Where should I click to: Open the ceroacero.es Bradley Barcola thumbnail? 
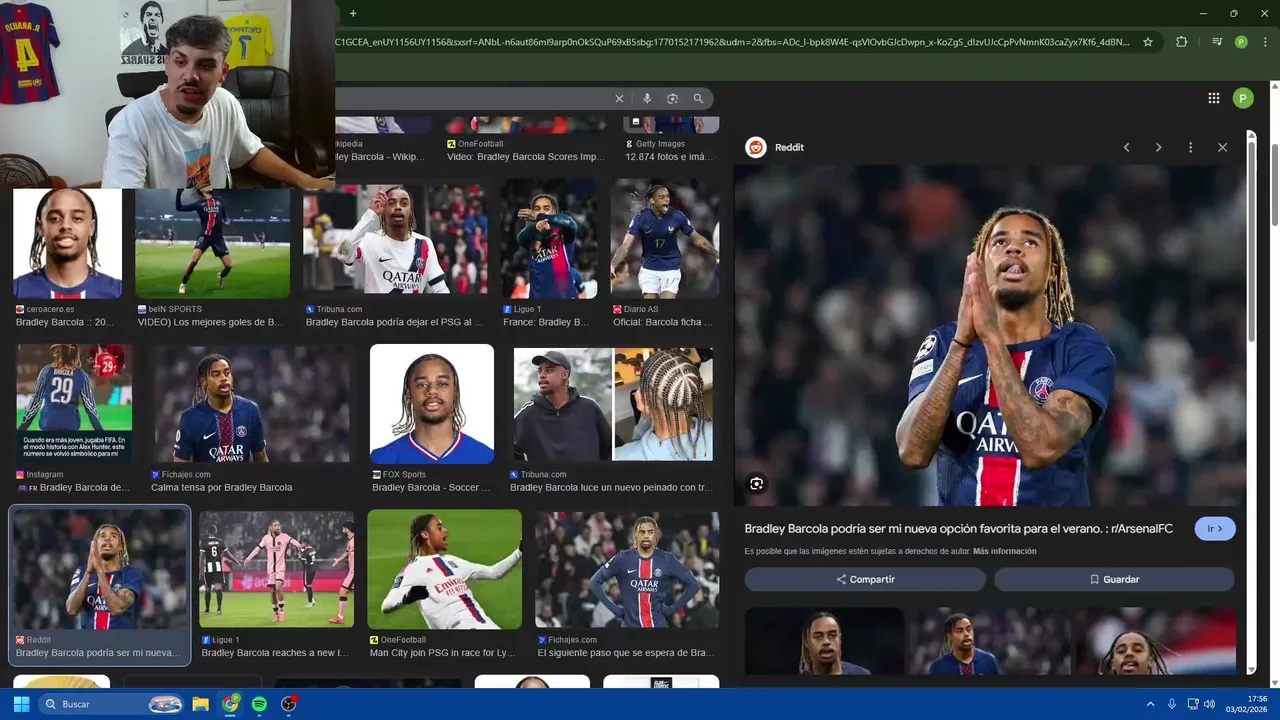[x=67, y=243]
